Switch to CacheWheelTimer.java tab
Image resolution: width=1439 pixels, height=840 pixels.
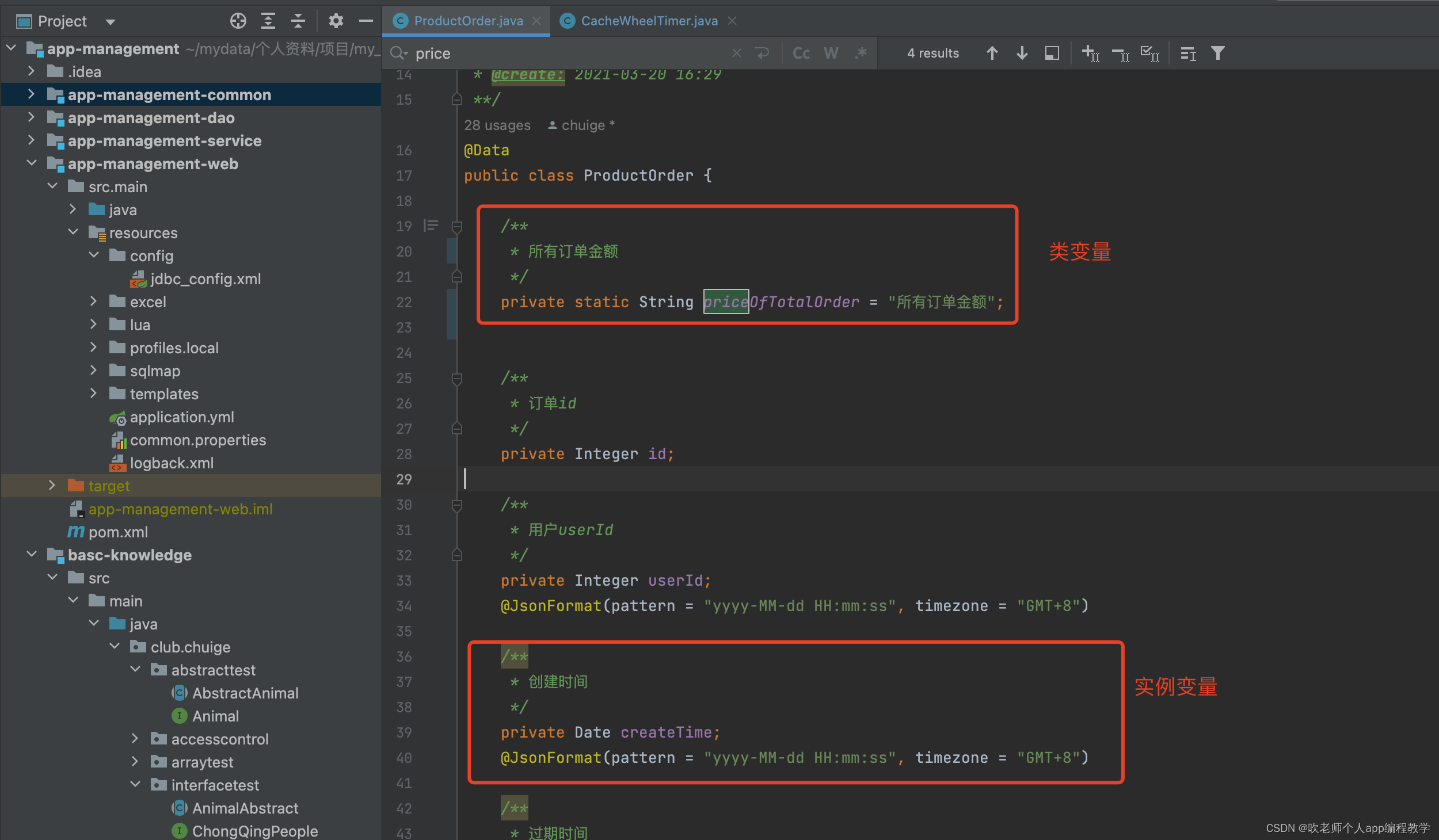pyautogui.click(x=649, y=21)
